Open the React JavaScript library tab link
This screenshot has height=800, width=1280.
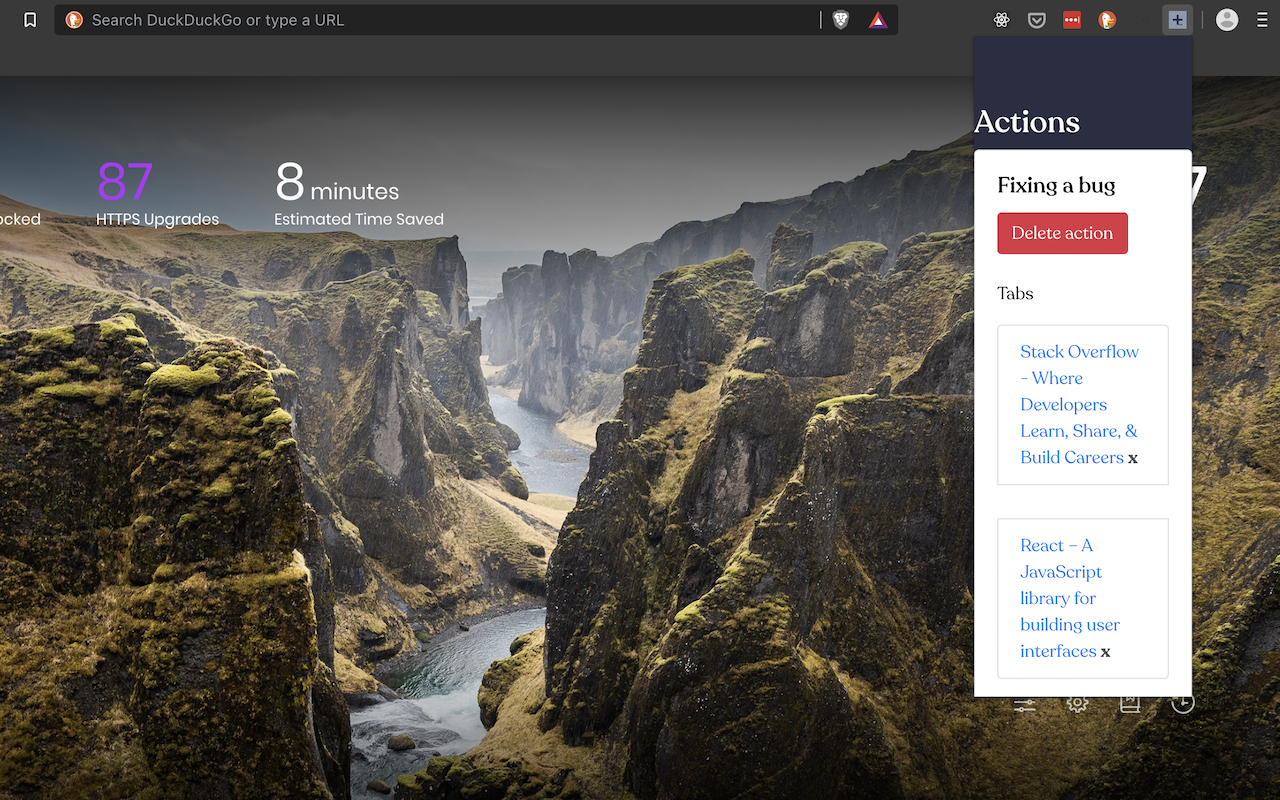1070,598
